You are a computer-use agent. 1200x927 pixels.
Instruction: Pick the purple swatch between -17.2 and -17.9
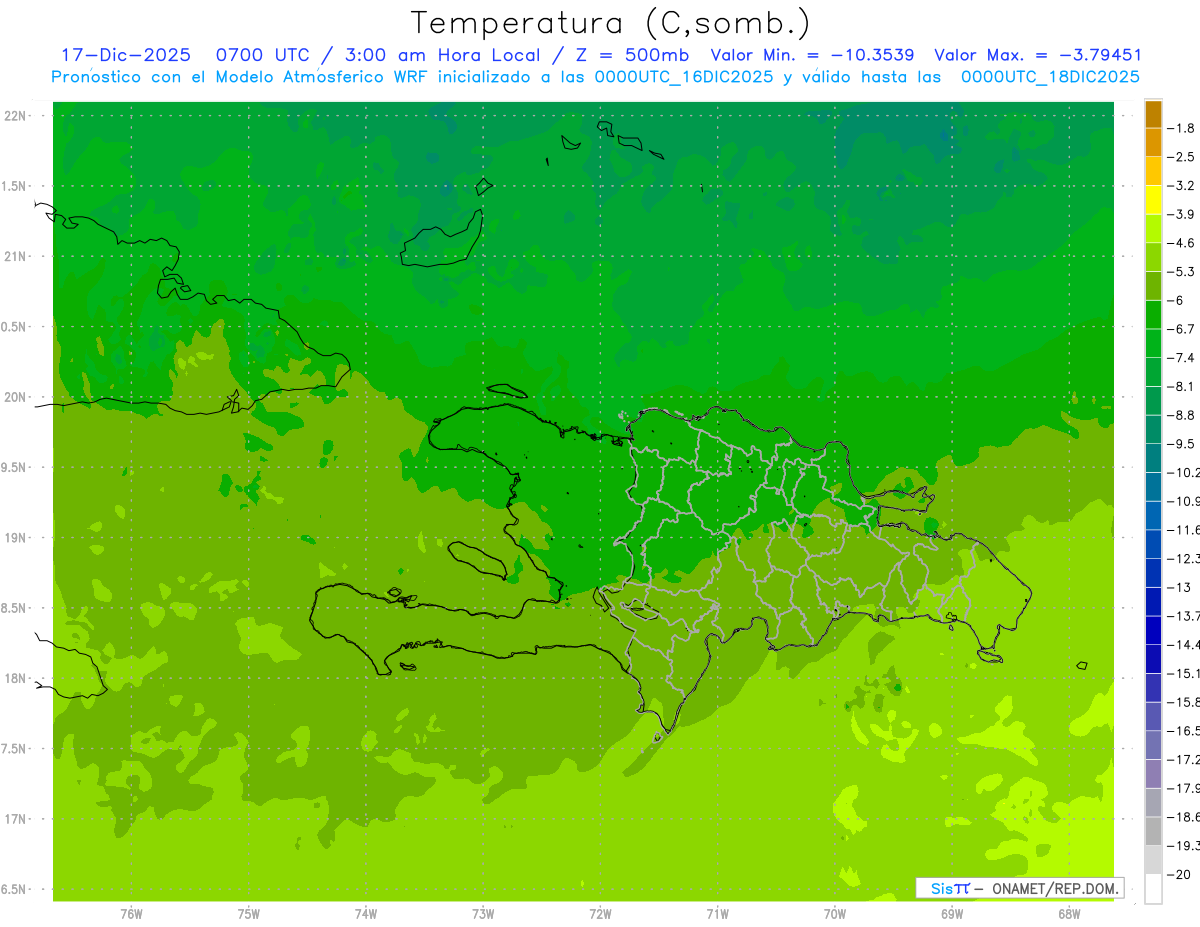[x=1154, y=774]
